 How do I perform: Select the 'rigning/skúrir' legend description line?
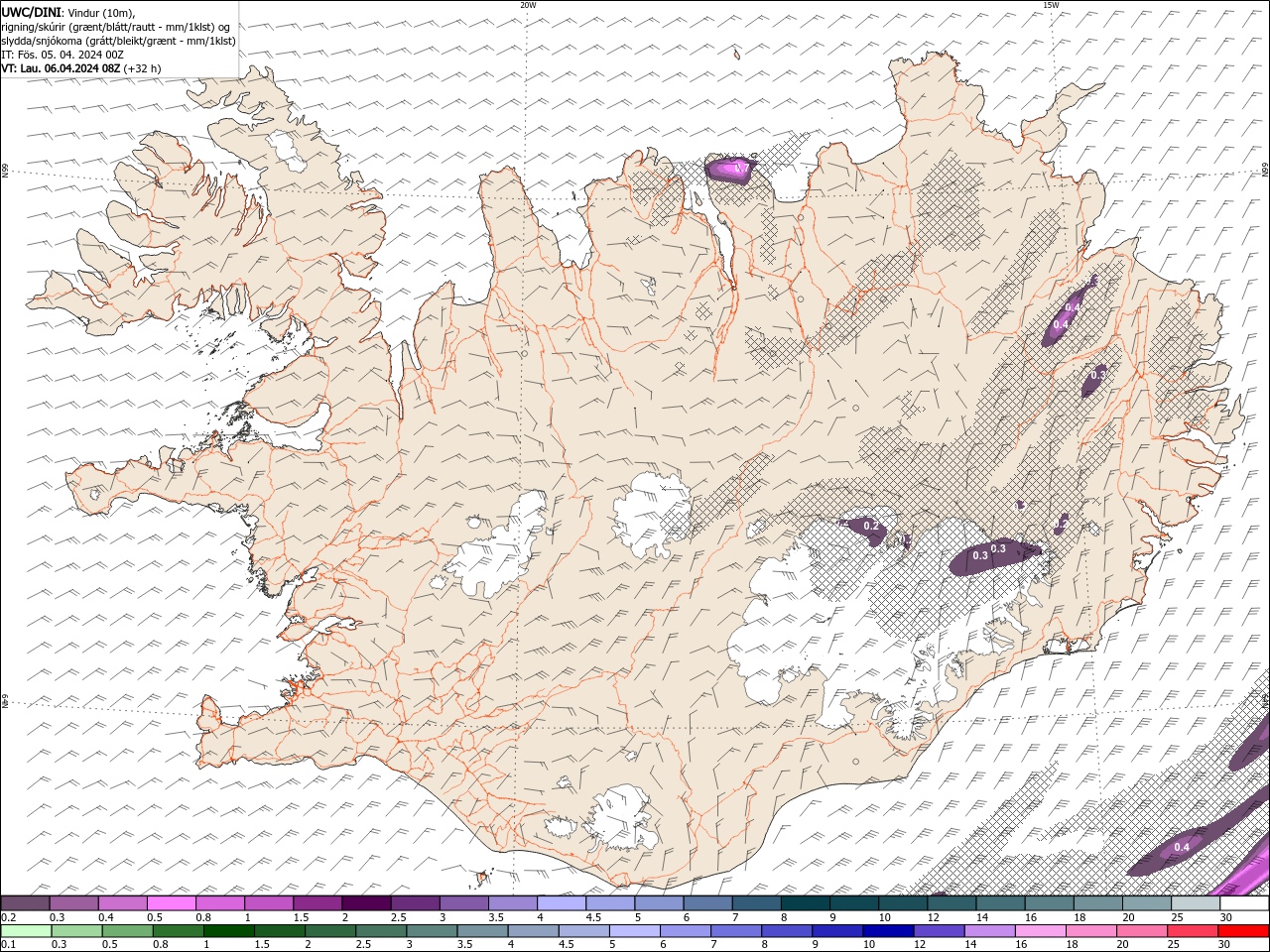[x=116, y=27]
